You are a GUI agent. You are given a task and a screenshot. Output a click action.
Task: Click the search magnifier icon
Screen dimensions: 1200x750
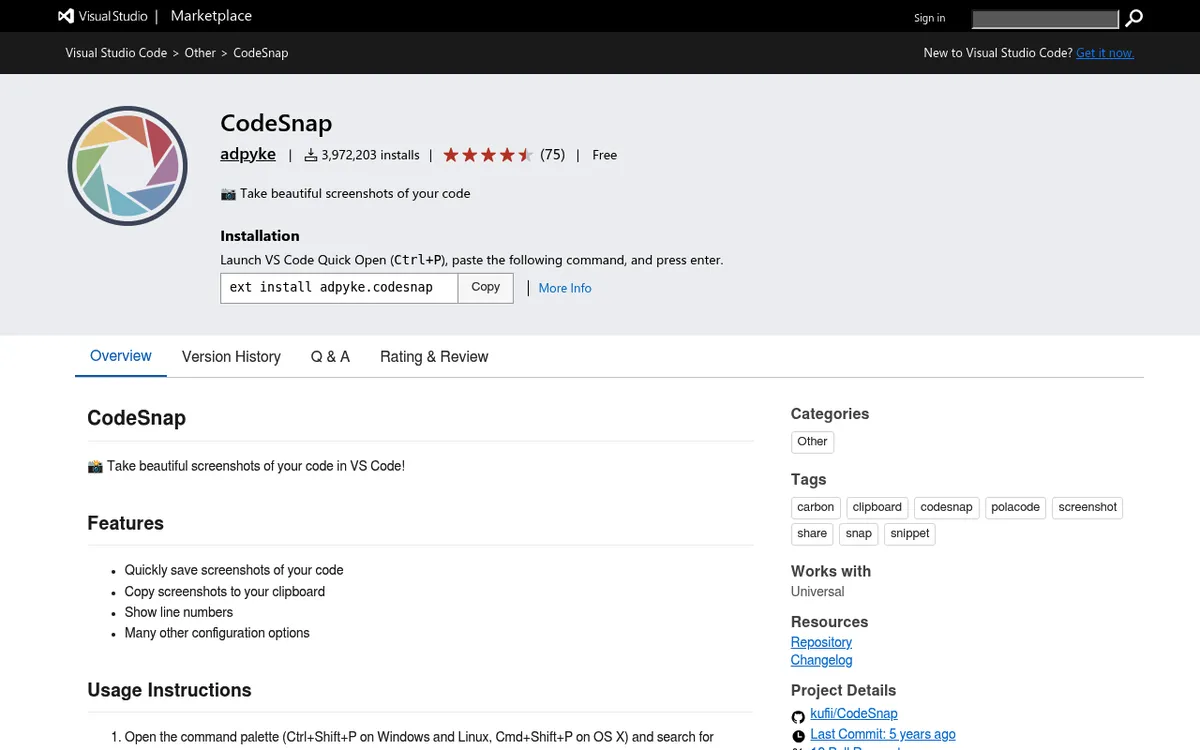coord(1133,18)
